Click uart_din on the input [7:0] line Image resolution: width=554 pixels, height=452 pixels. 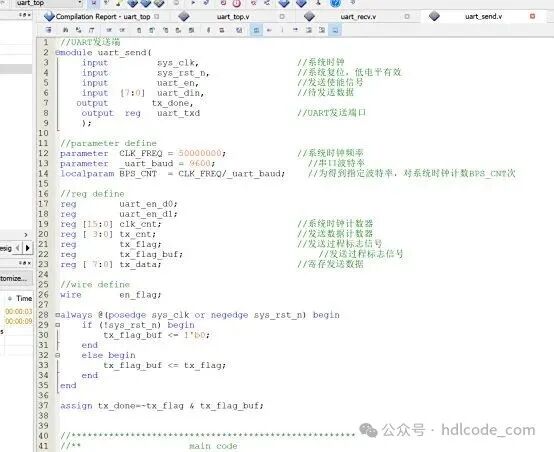[x=178, y=93]
